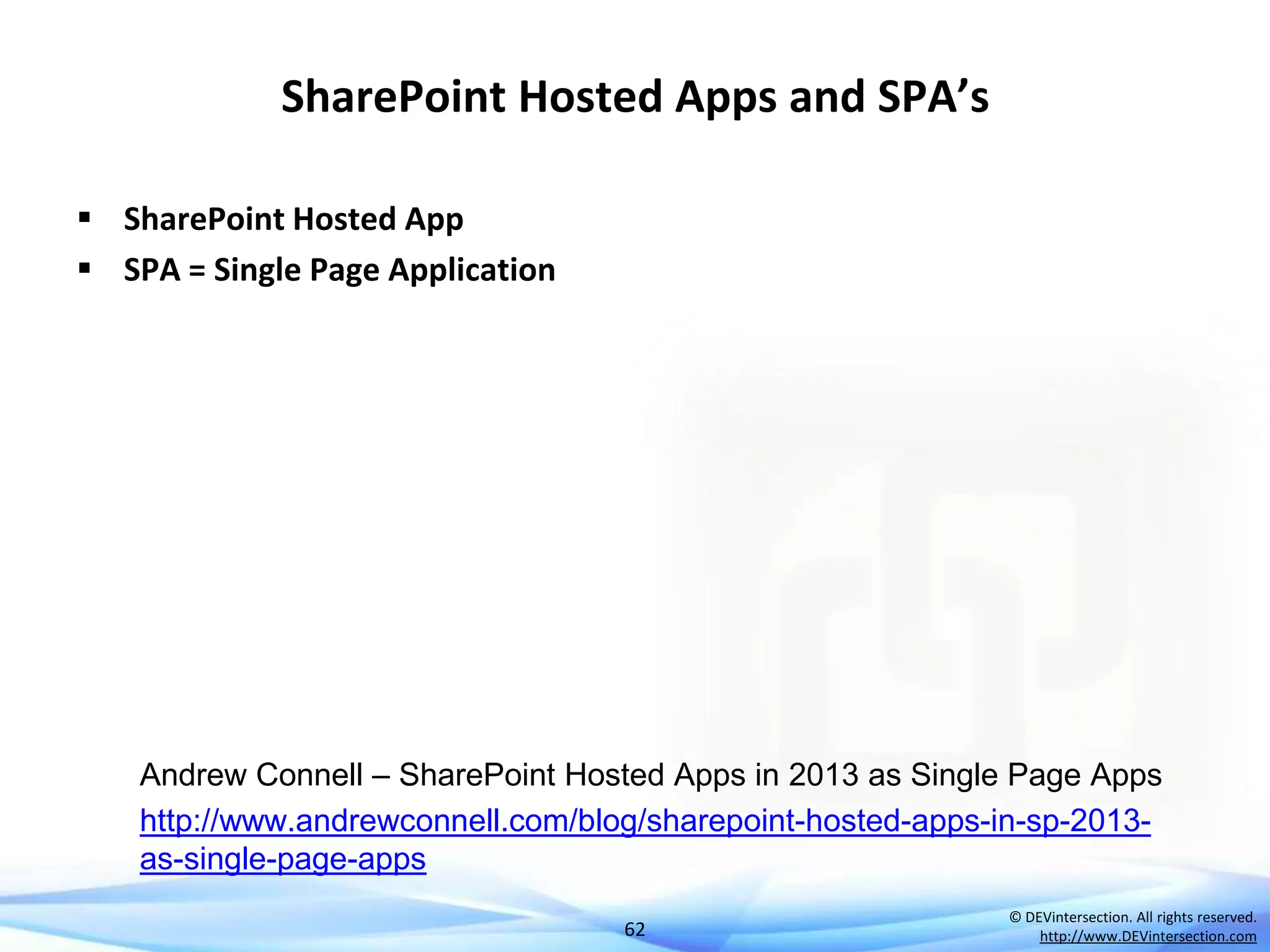
Task: Click the 'Andrew Connell – SharePoint Hosted Apps' caption
Action: [x=651, y=775]
